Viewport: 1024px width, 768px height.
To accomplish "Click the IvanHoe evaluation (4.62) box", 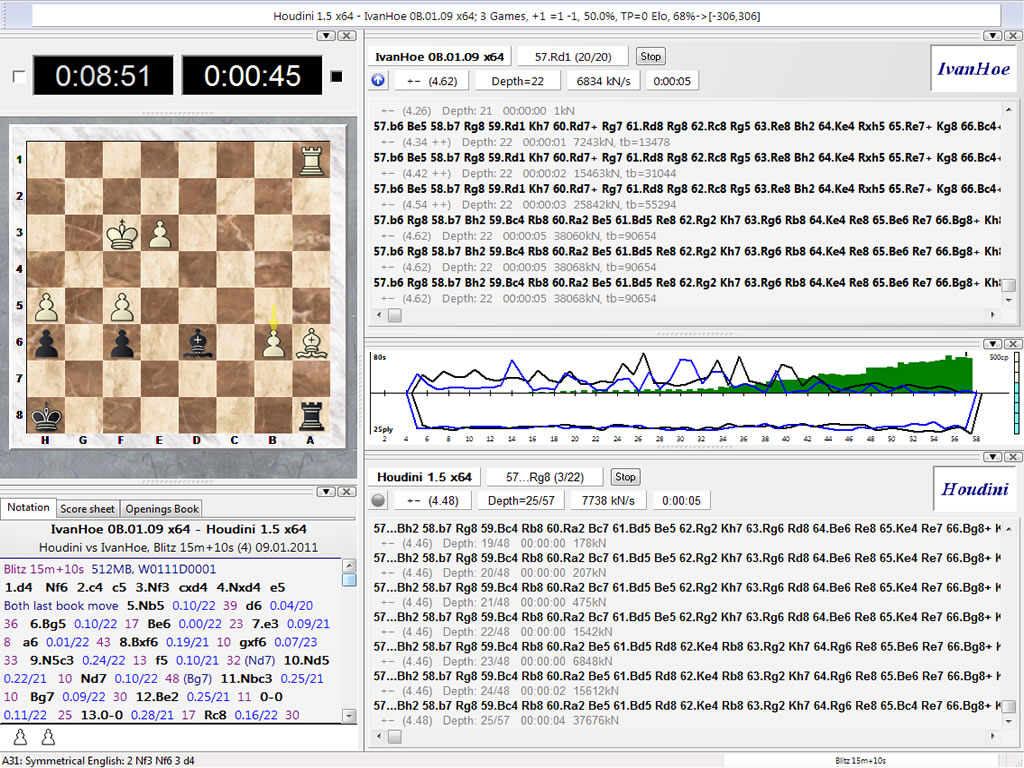I will tap(431, 81).
